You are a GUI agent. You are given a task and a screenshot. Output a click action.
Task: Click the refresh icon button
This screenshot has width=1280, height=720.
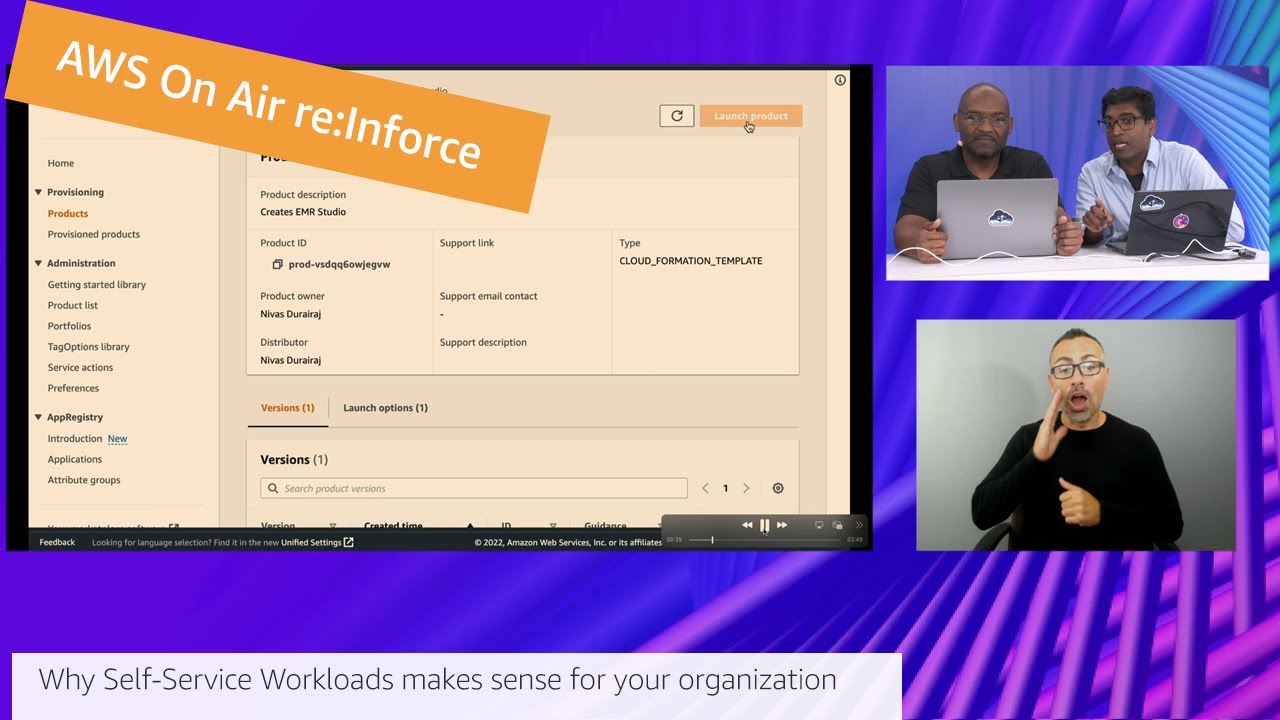(677, 116)
